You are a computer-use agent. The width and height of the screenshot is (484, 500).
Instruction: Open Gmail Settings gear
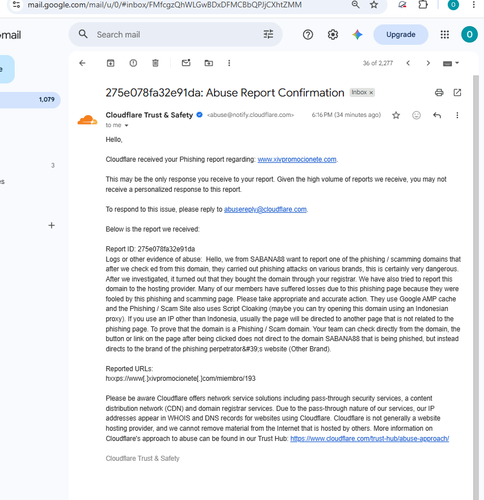[x=333, y=34]
